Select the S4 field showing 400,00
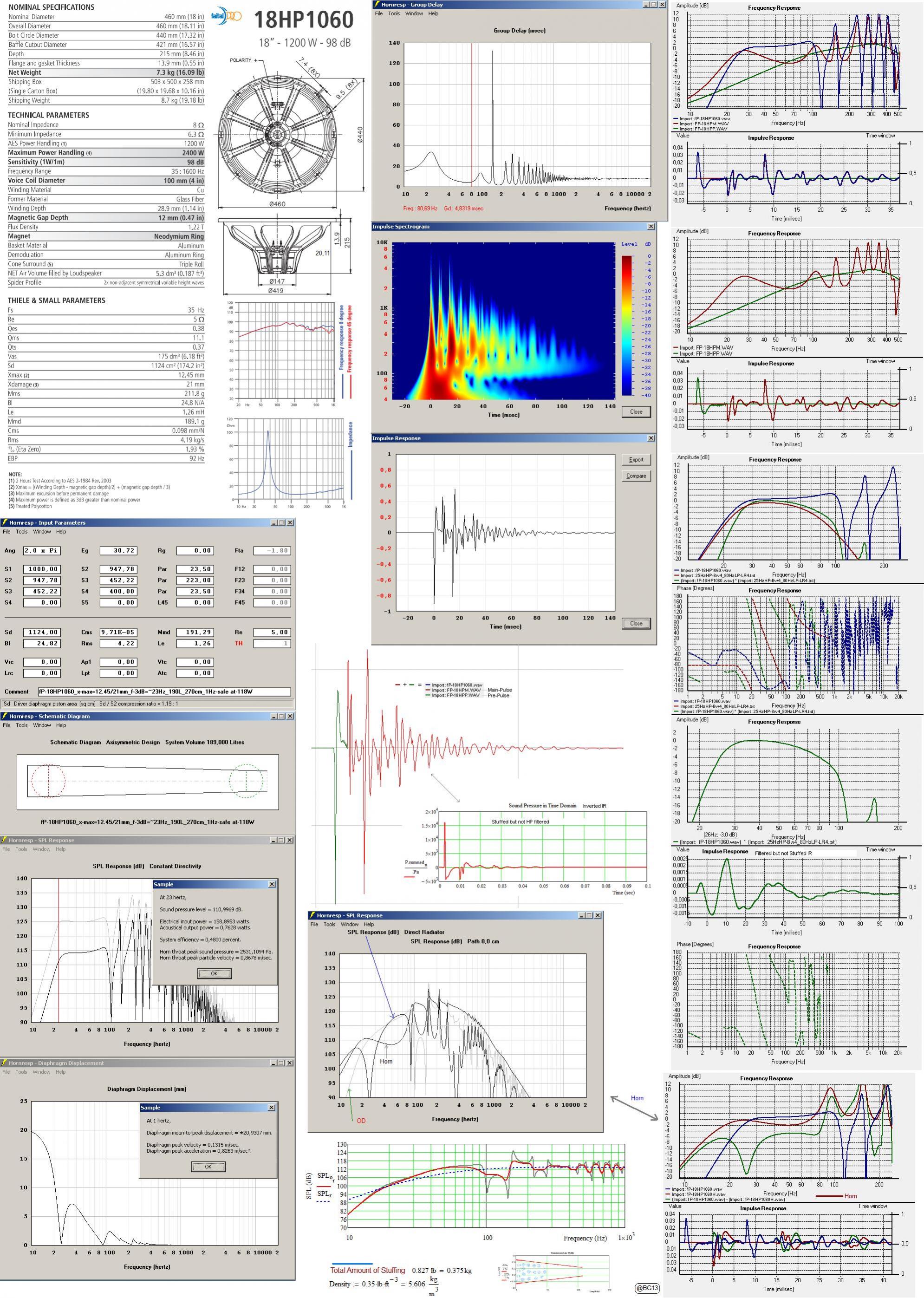 tap(118, 591)
